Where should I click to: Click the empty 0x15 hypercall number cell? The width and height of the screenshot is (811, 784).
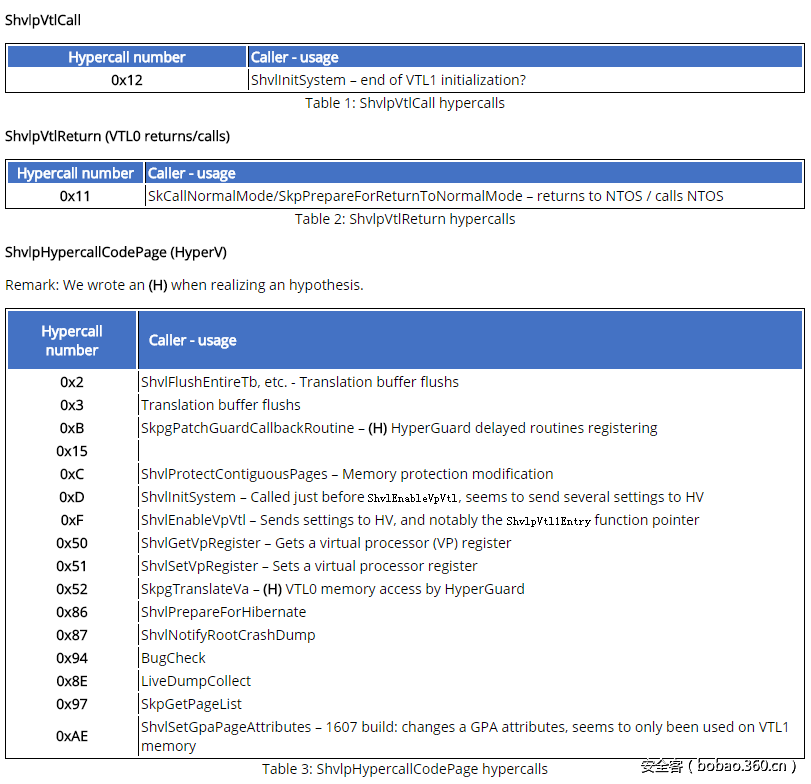pyautogui.click(x=72, y=451)
